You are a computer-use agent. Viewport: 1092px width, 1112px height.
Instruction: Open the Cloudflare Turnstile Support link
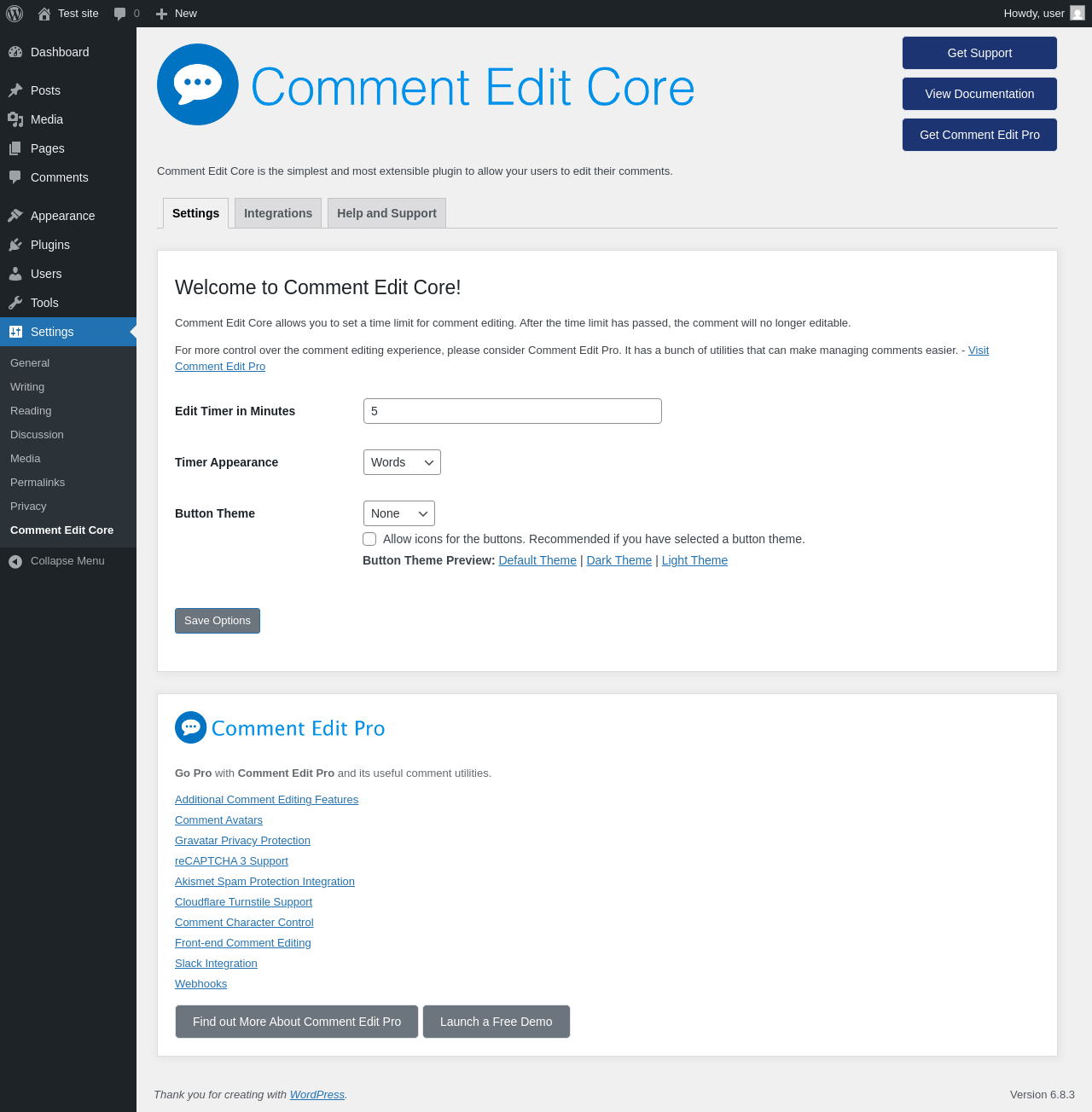[x=243, y=902]
